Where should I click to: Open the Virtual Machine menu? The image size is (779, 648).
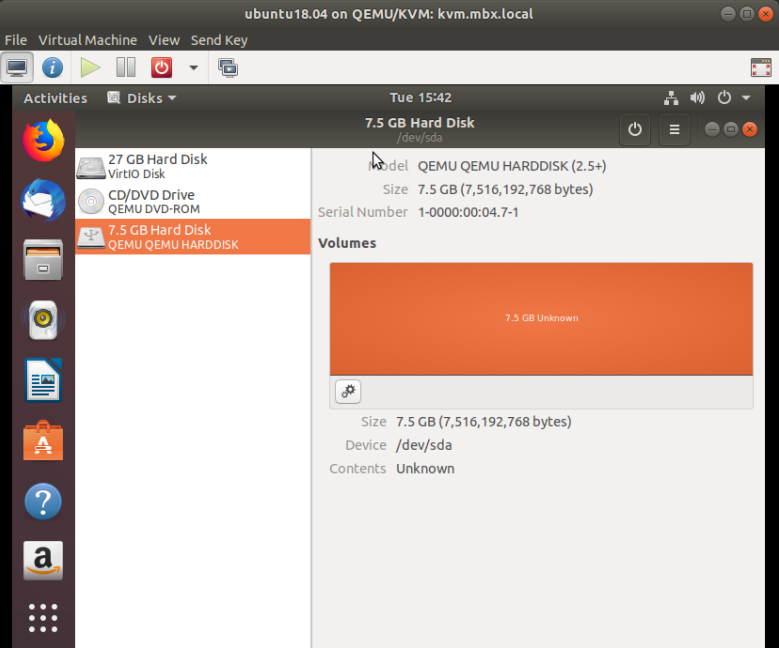[x=87, y=40]
